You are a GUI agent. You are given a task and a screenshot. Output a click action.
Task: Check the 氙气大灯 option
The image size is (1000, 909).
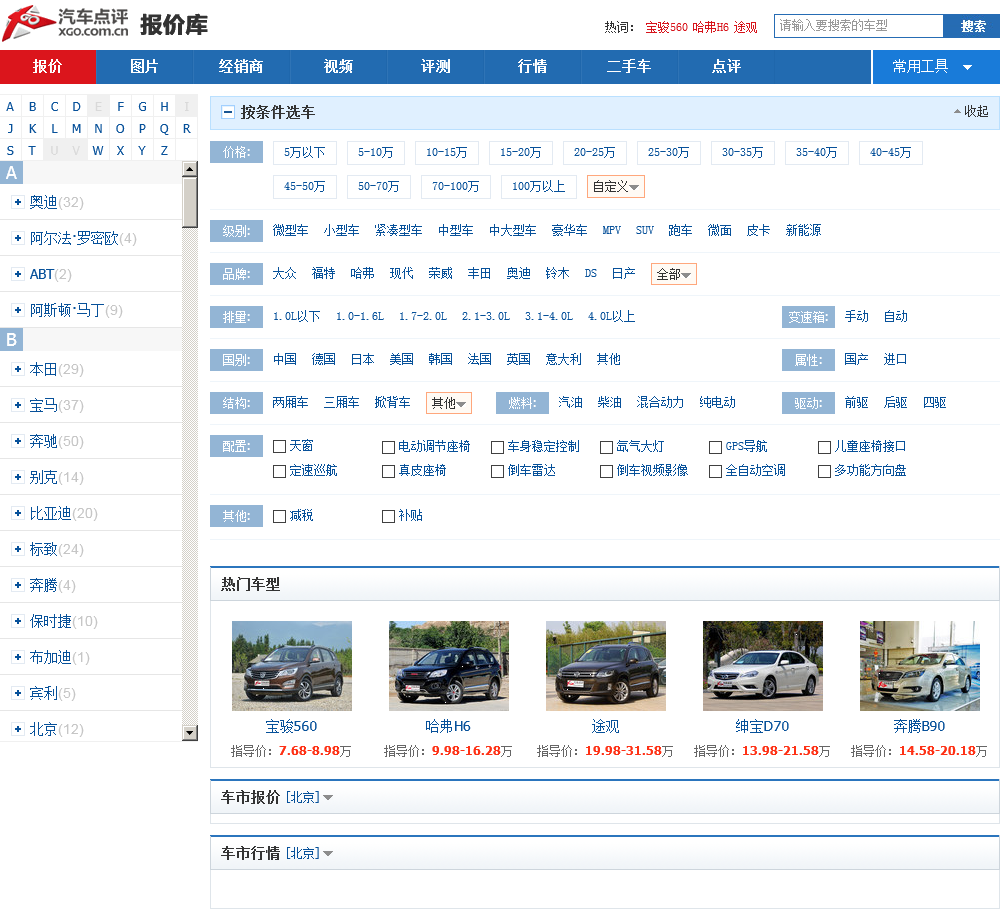click(606, 447)
